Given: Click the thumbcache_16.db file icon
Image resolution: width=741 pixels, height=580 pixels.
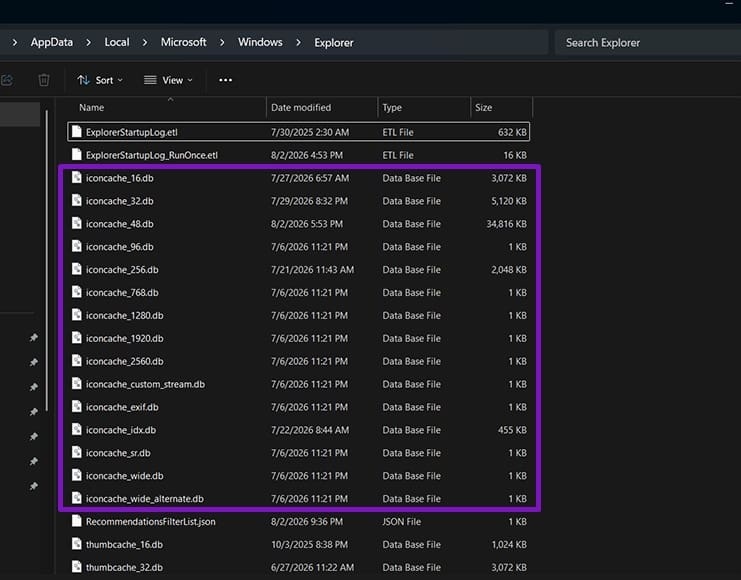Looking at the screenshot, I should (77, 544).
